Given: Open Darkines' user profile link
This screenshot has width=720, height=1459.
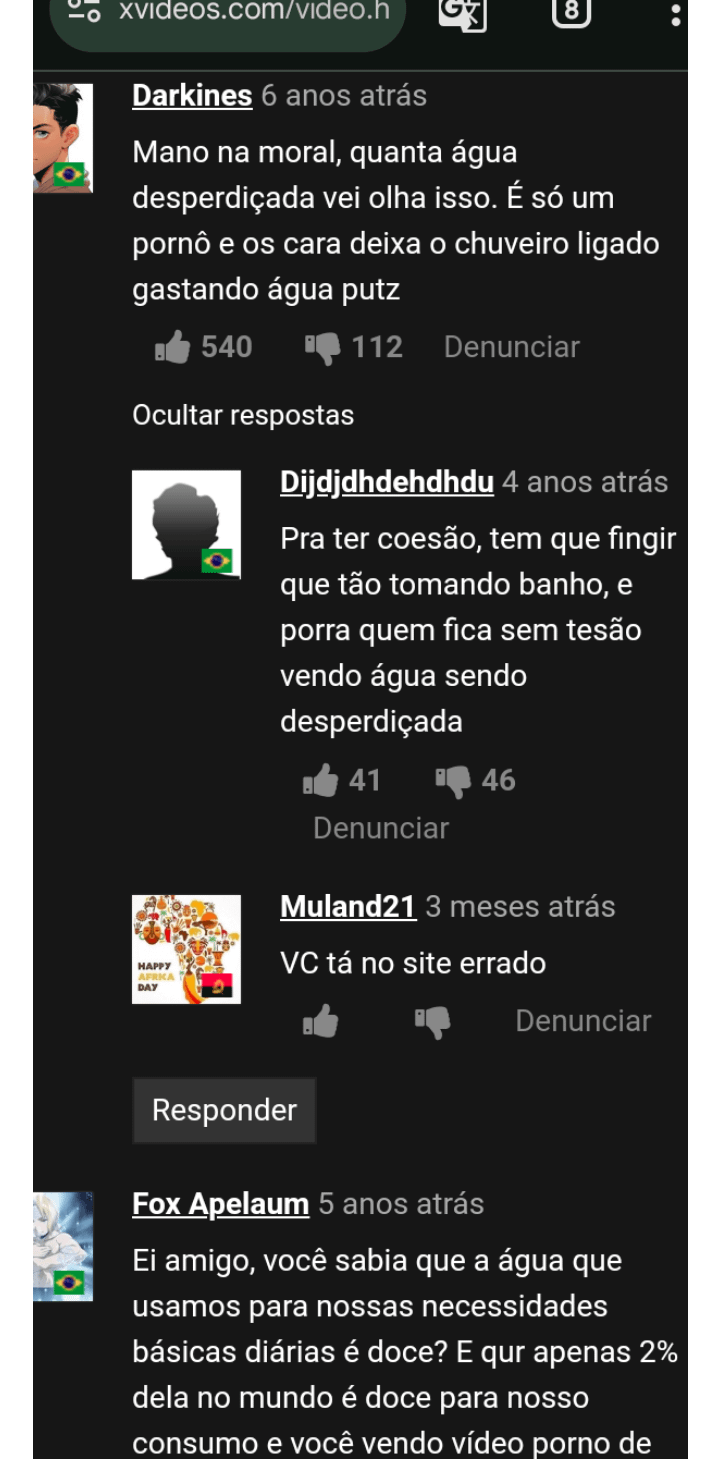Looking at the screenshot, I should click(x=192, y=96).
